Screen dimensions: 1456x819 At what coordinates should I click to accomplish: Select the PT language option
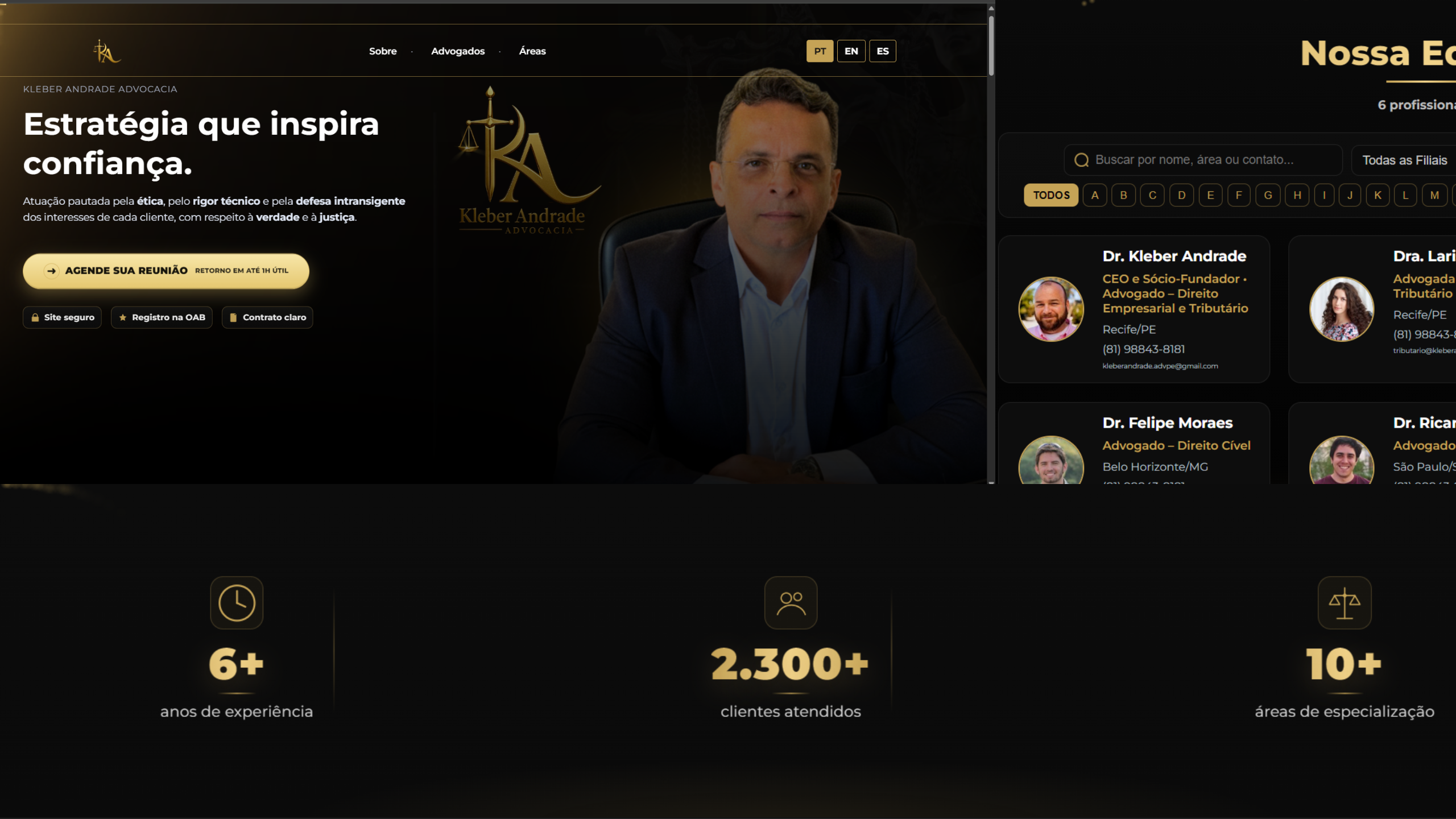pos(820,51)
